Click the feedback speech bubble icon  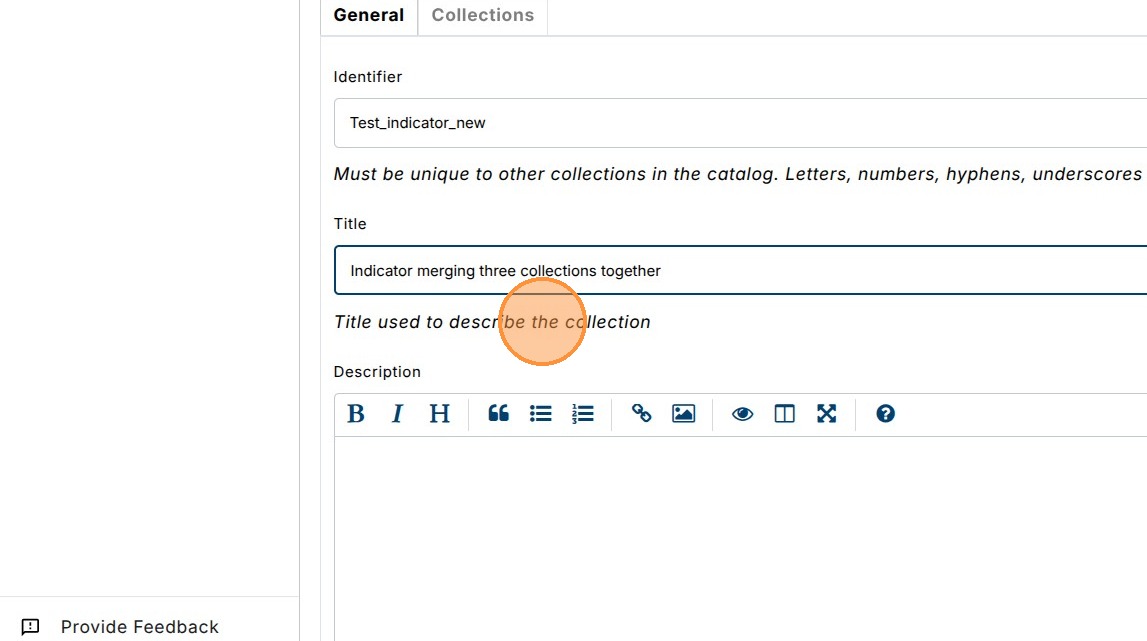click(x=30, y=627)
